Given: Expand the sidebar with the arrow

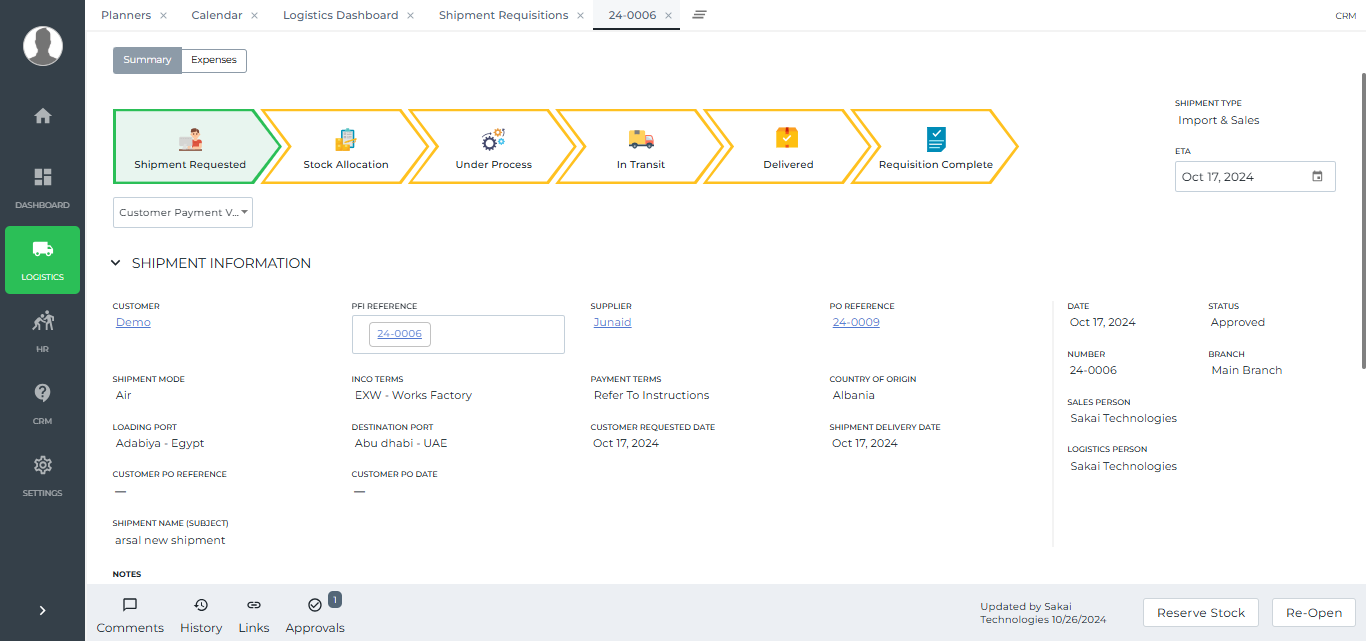Looking at the screenshot, I should [x=42, y=610].
